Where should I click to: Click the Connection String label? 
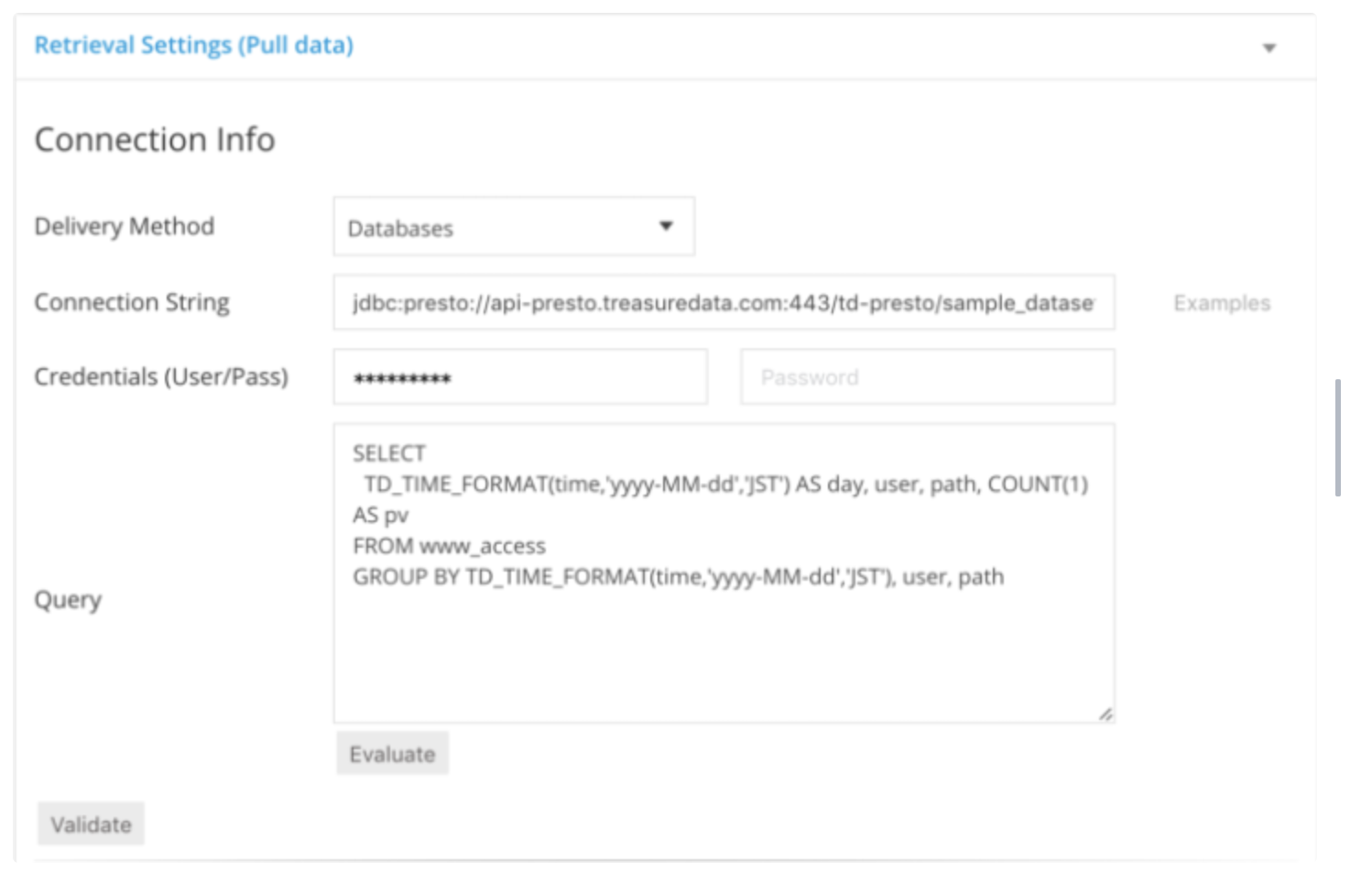(131, 302)
